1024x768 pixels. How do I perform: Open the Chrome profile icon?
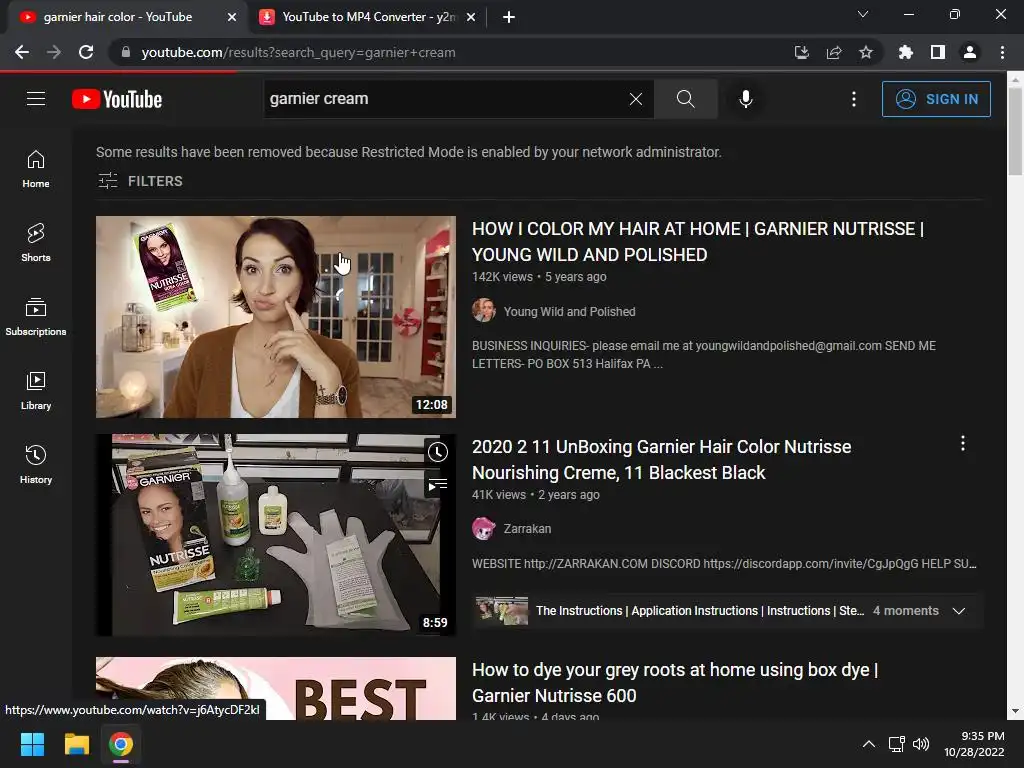(970, 52)
